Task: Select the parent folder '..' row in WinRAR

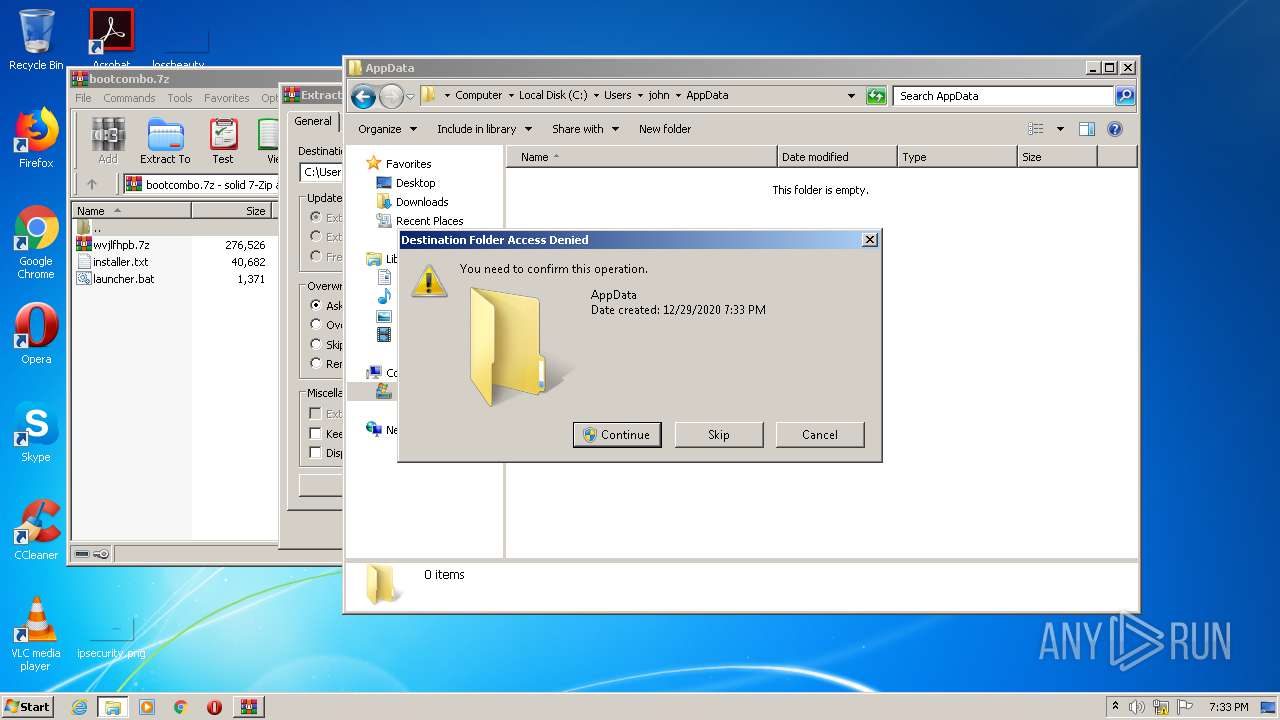Action: click(x=173, y=228)
